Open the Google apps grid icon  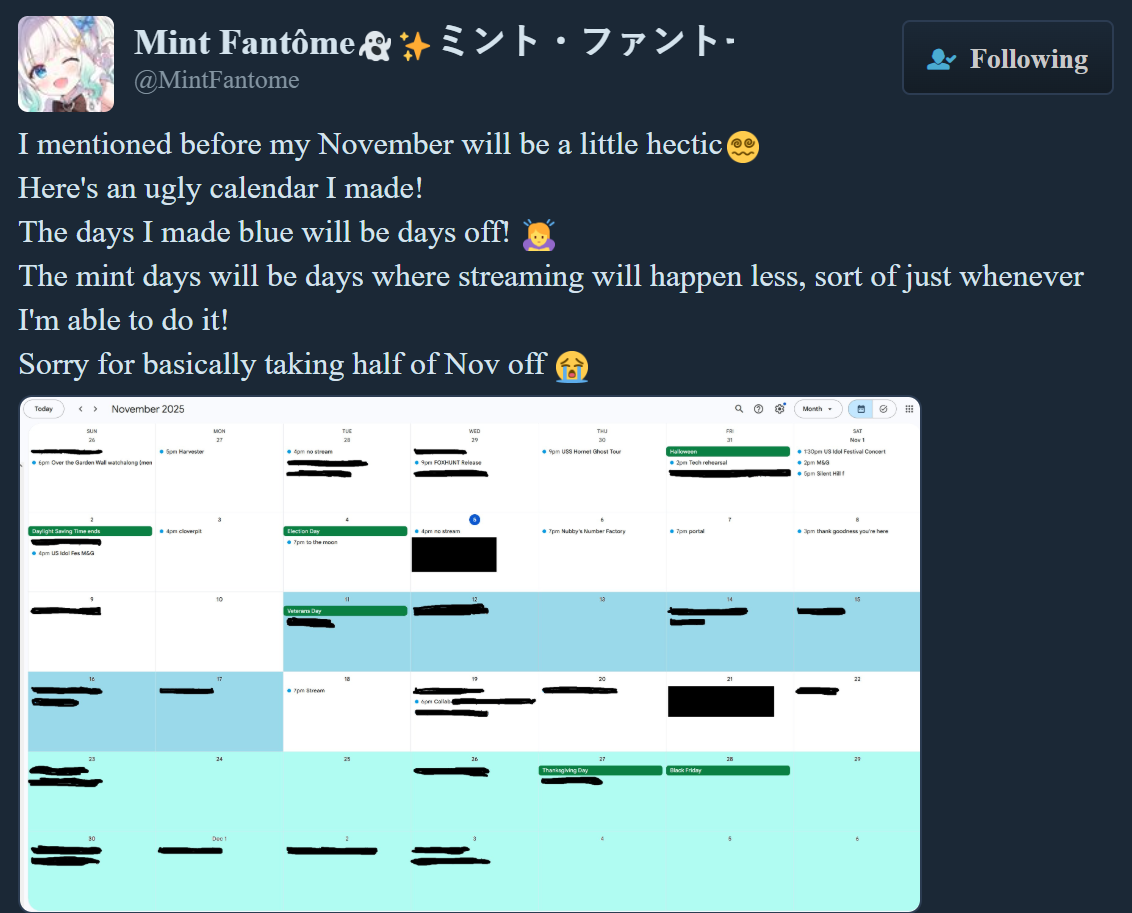pos(909,409)
